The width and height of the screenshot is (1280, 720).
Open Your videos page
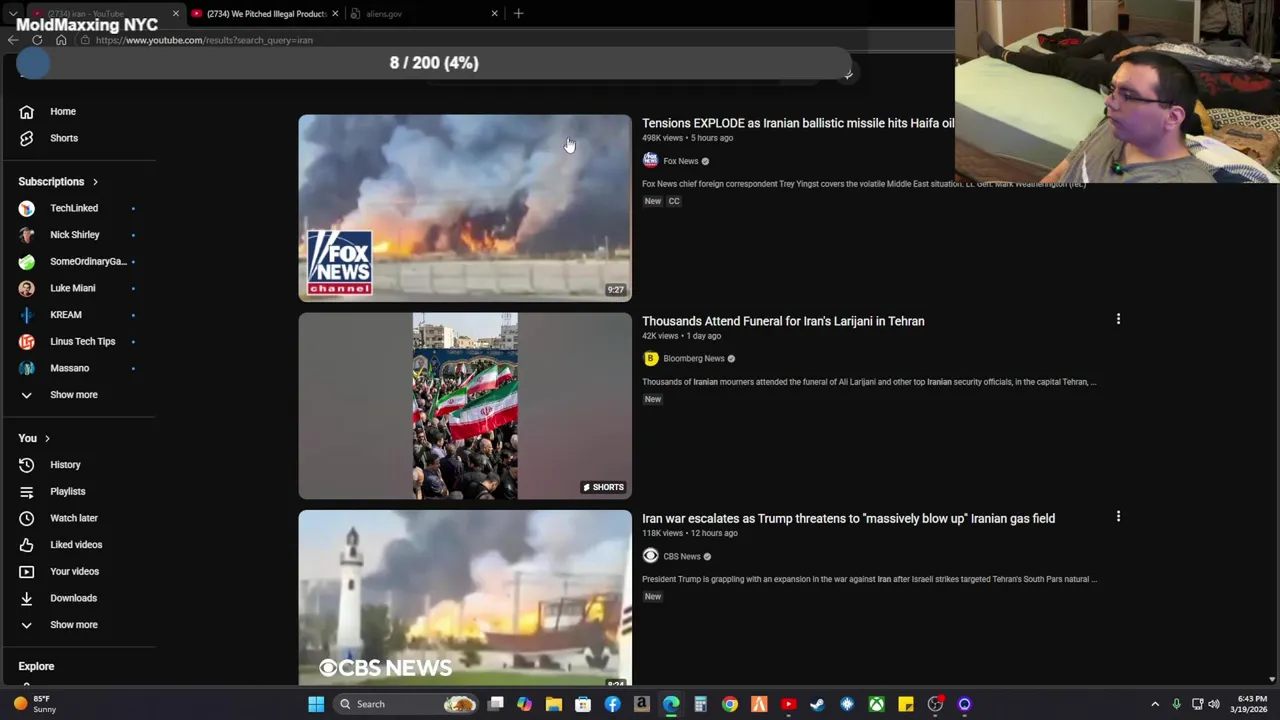coord(74,571)
